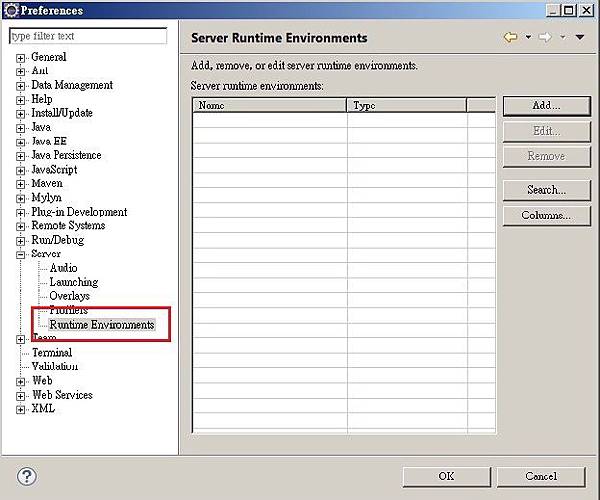The image size is (600, 500).
Task: Maximize the Preferences window
Action: pyautogui.click(x=569, y=10)
